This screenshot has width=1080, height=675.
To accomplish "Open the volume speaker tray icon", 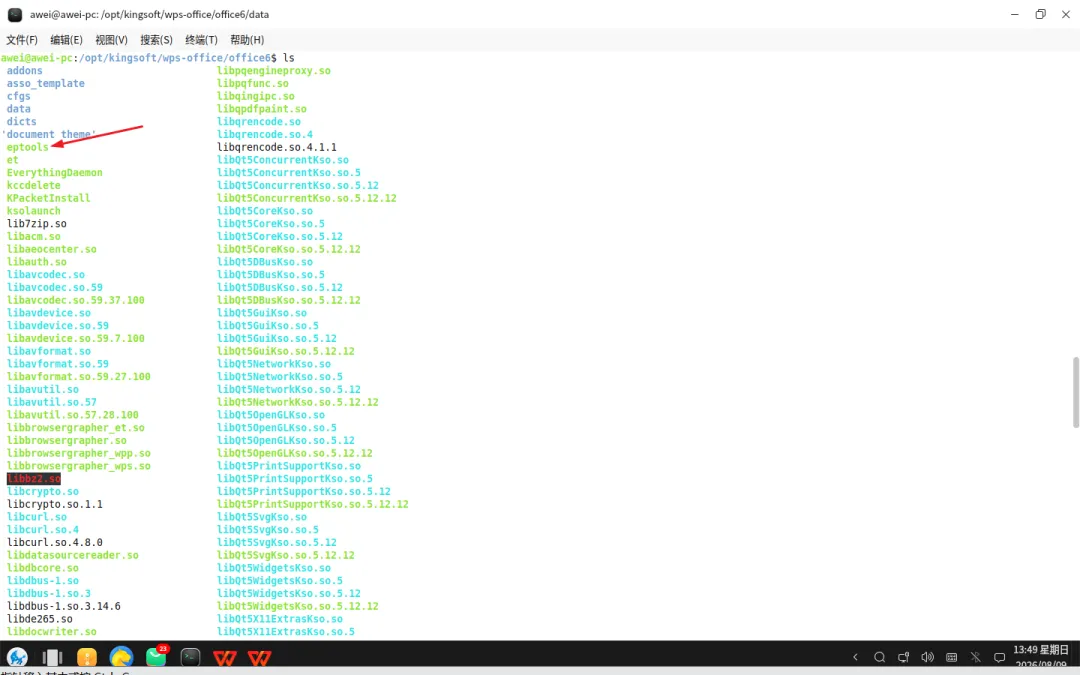I will click(x=928, y=657).
